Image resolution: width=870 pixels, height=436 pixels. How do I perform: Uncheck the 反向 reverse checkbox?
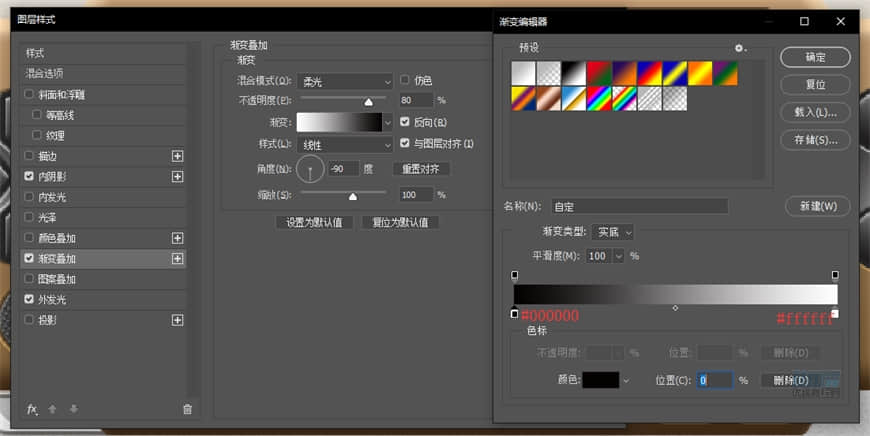pyautogui.click(x=404, y=121)
